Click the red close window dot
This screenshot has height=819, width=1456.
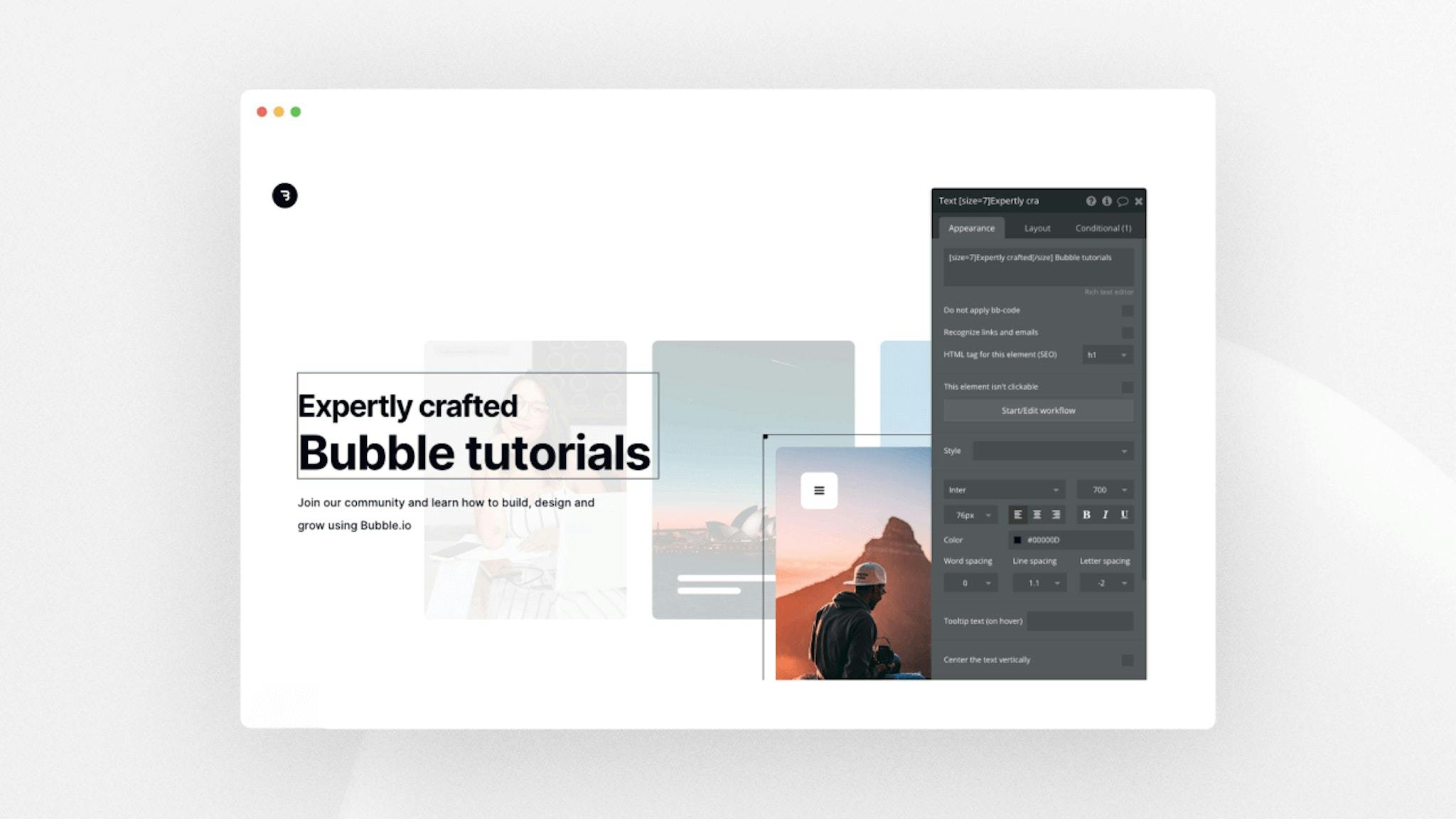coord(262,112)
